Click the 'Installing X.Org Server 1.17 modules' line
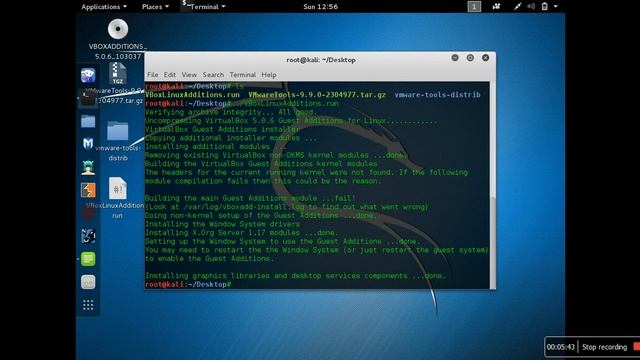 tap(242, 232)
